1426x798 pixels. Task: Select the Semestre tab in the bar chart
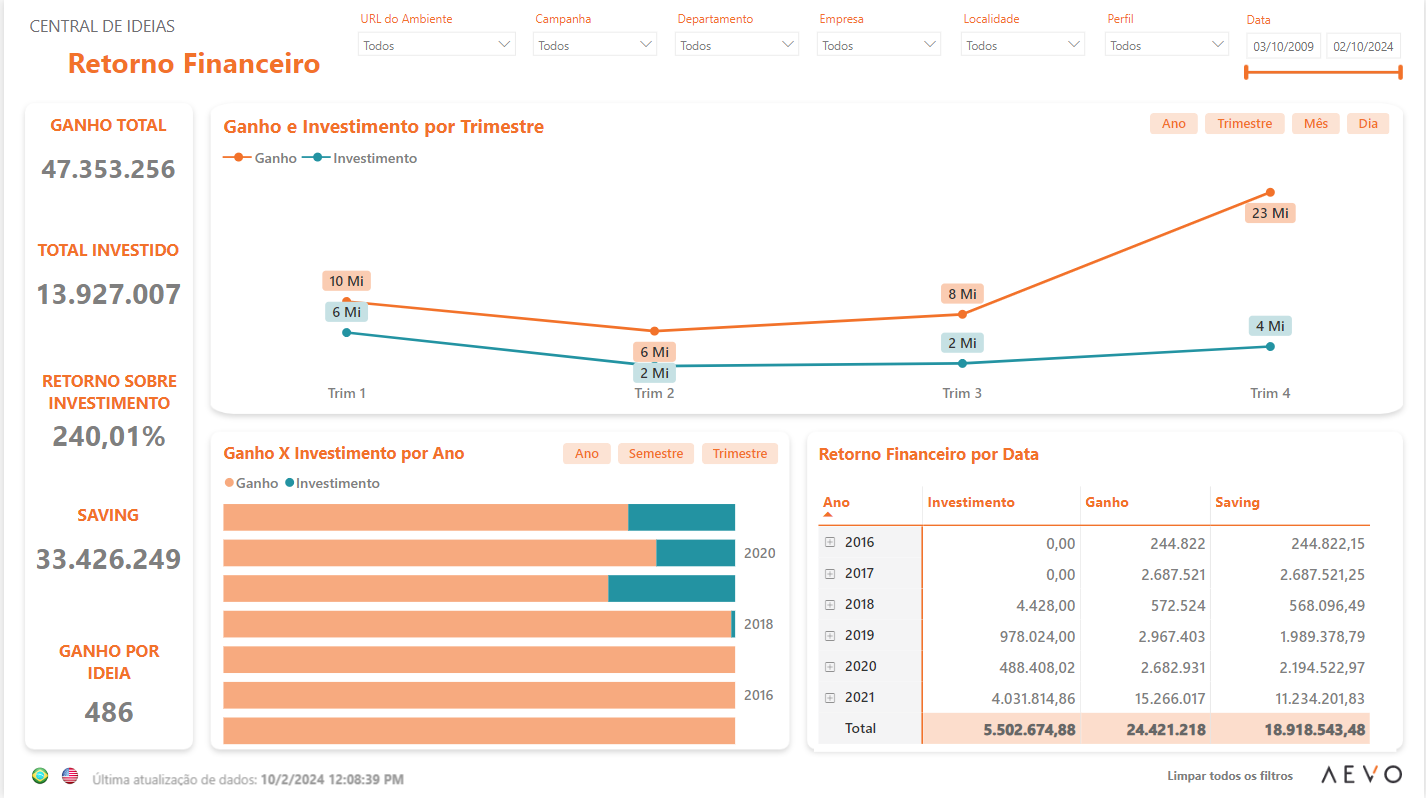click(x=656, y=453)
